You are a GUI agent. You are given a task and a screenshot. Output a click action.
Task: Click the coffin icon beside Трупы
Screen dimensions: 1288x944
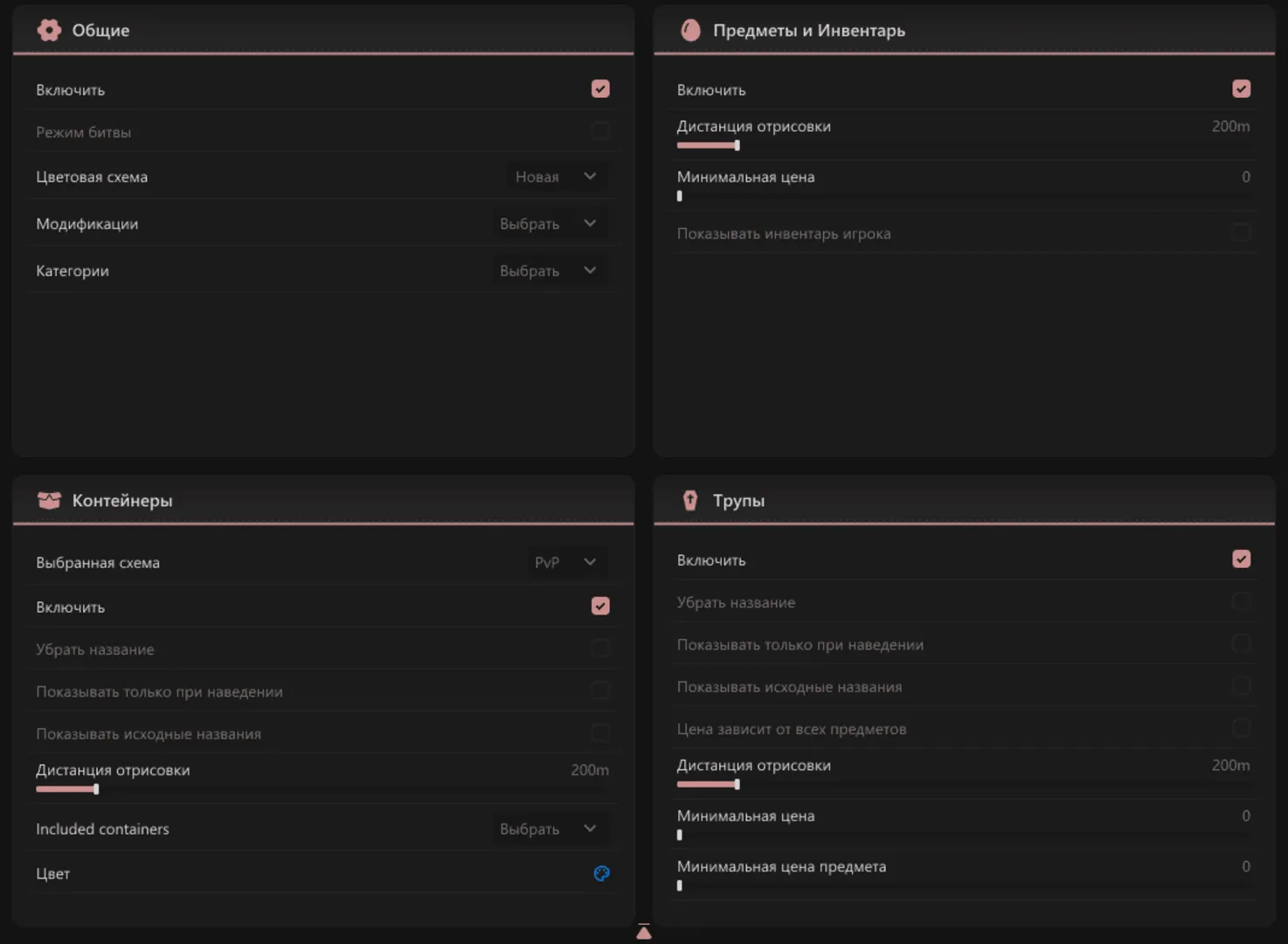[x=690, y=501]
